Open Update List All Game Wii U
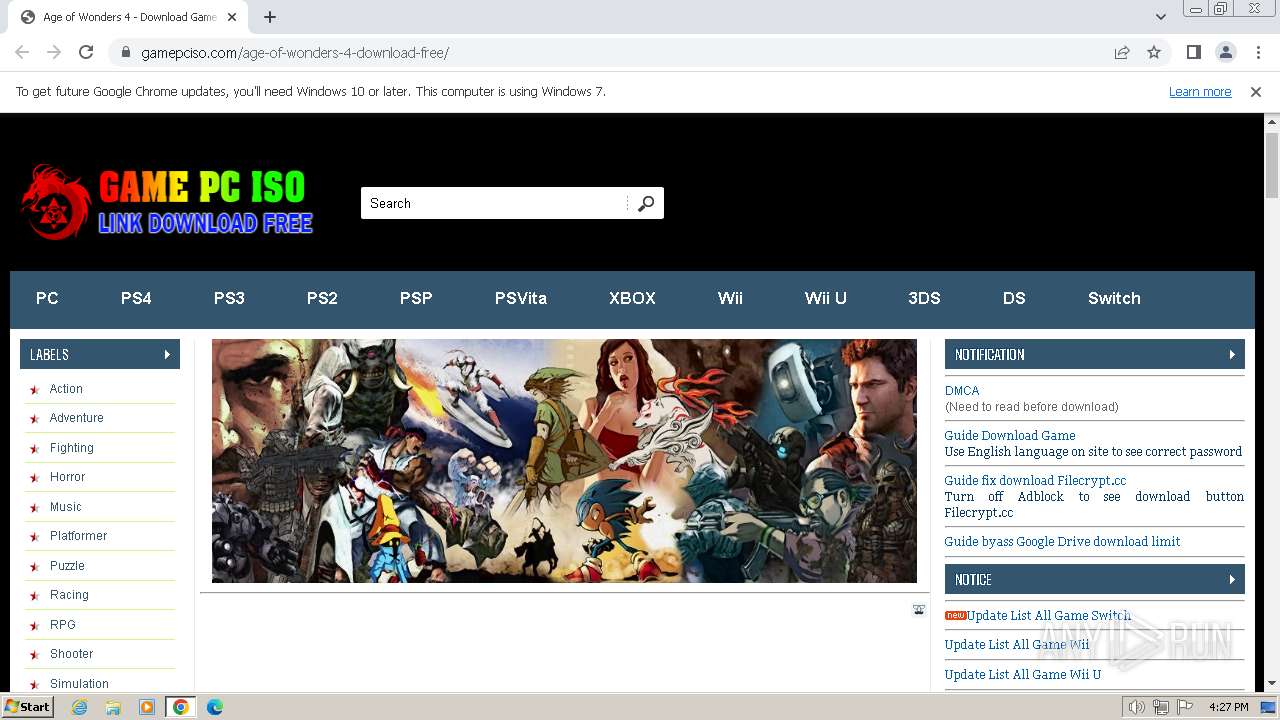Image resolution: width=1280 pixels, height=720 pixels. (1023, 675)
